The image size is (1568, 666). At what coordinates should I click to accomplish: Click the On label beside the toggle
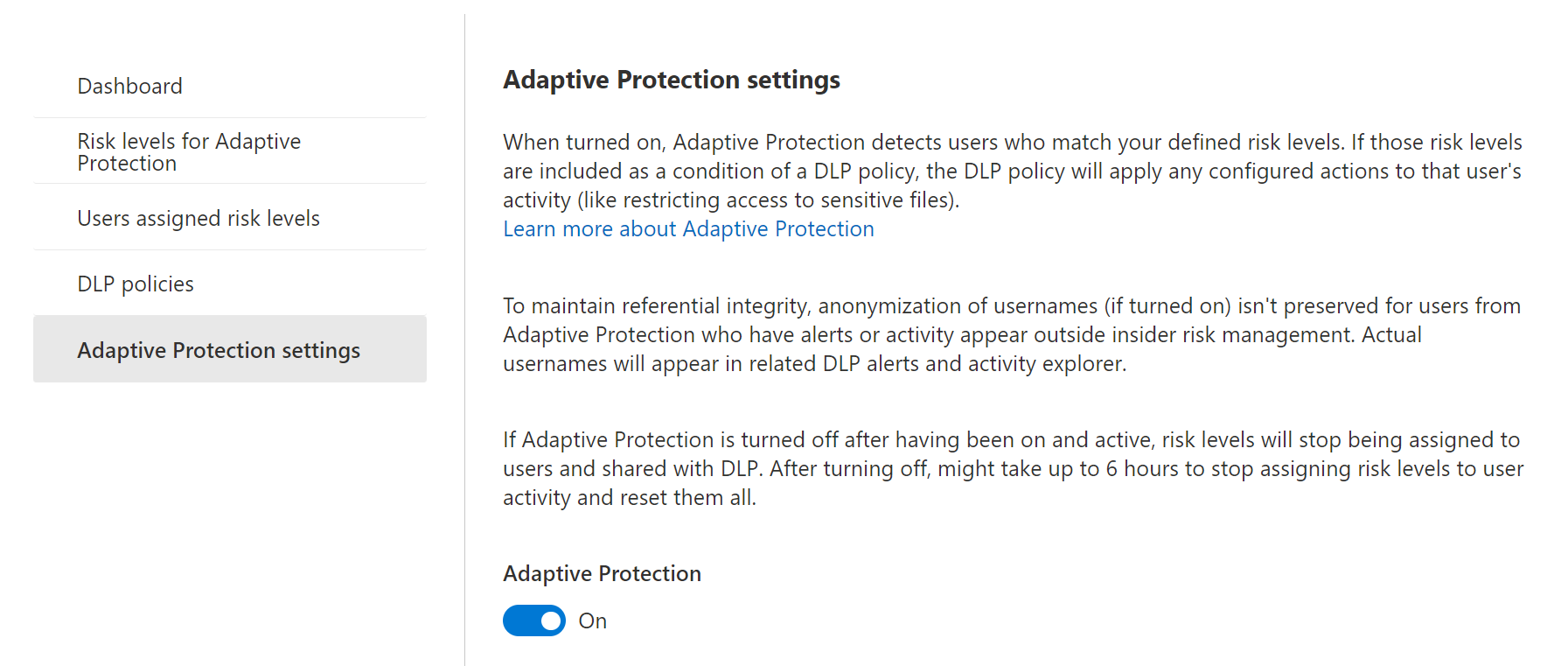tap(592, 620)
